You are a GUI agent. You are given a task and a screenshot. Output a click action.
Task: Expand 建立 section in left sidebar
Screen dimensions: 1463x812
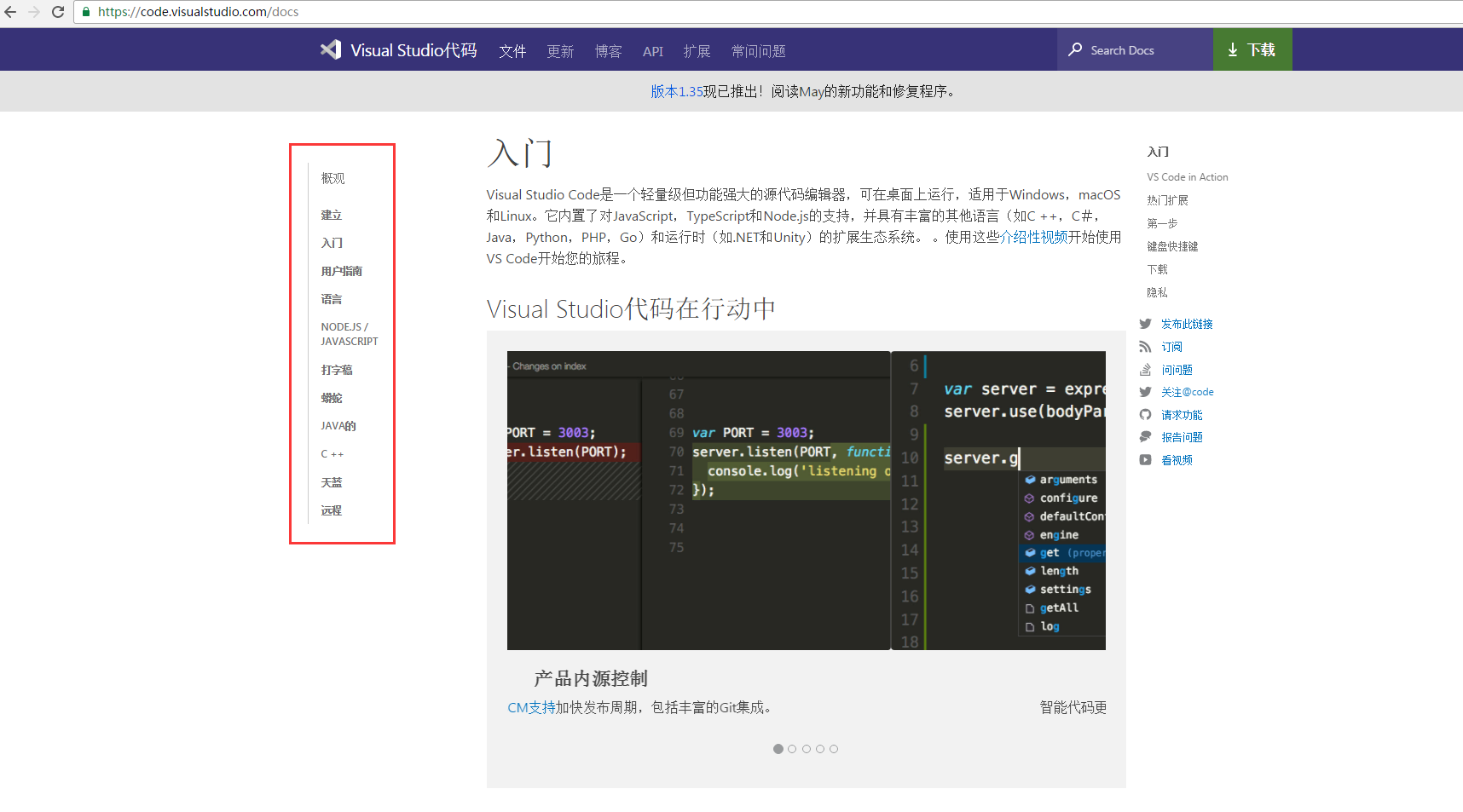(331, 215)
